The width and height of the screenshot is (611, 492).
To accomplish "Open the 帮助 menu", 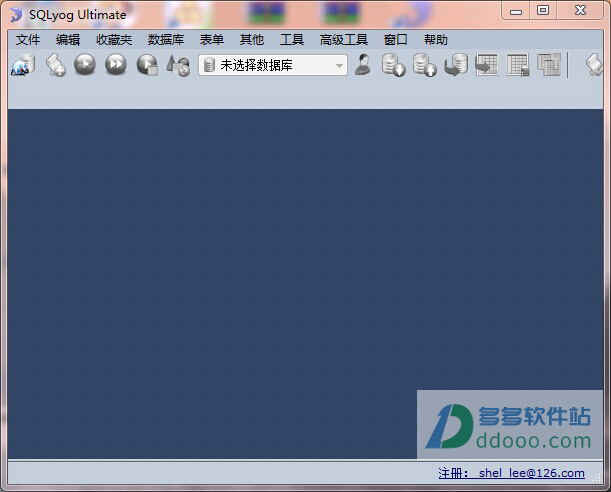I will click(x=436, y=40).
